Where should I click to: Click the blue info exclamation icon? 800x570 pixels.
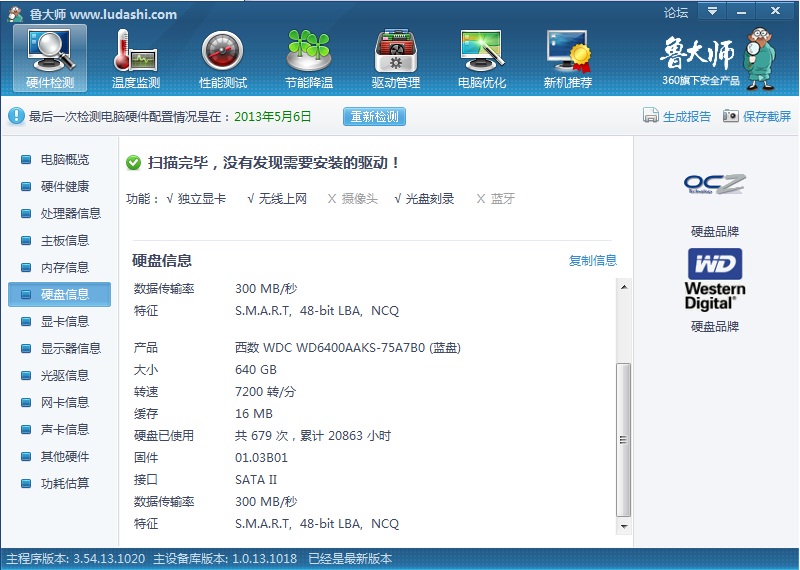(16, 116)
